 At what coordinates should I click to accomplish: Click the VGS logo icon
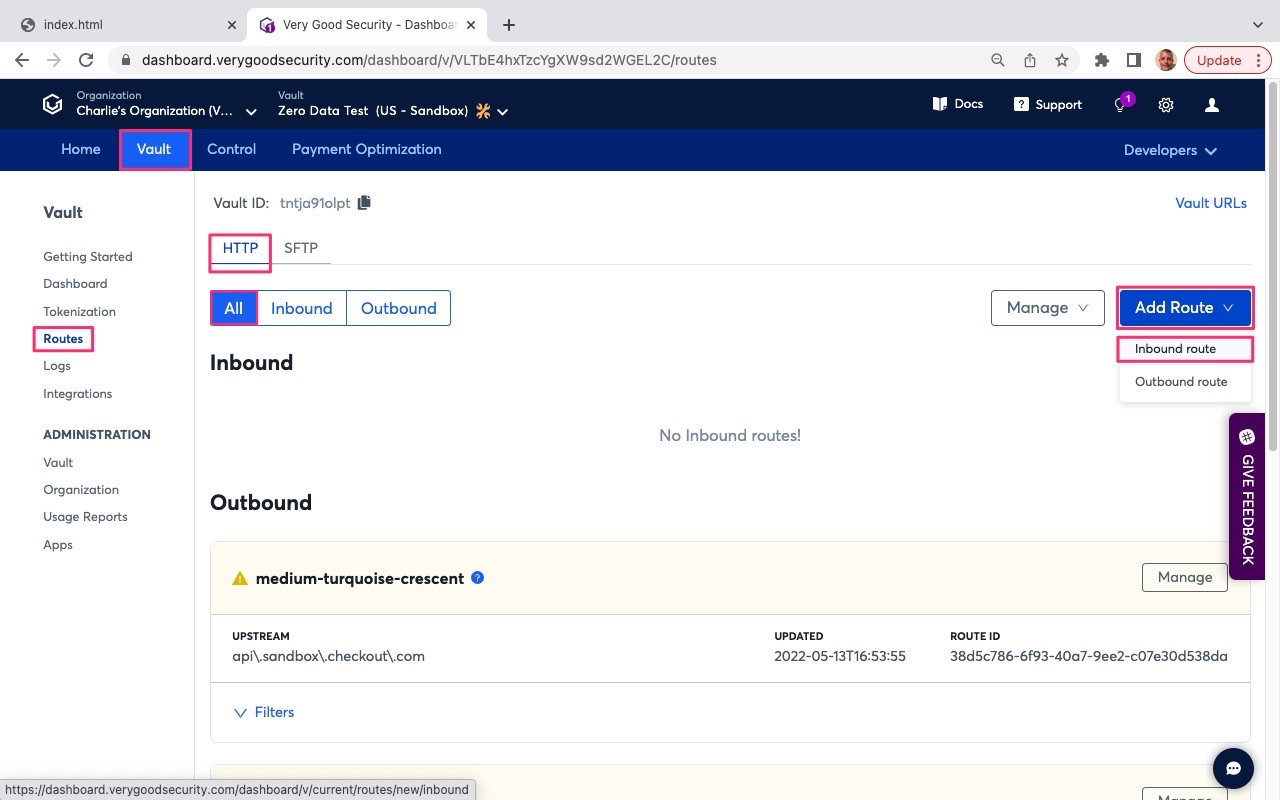click(x=52, y=104)
